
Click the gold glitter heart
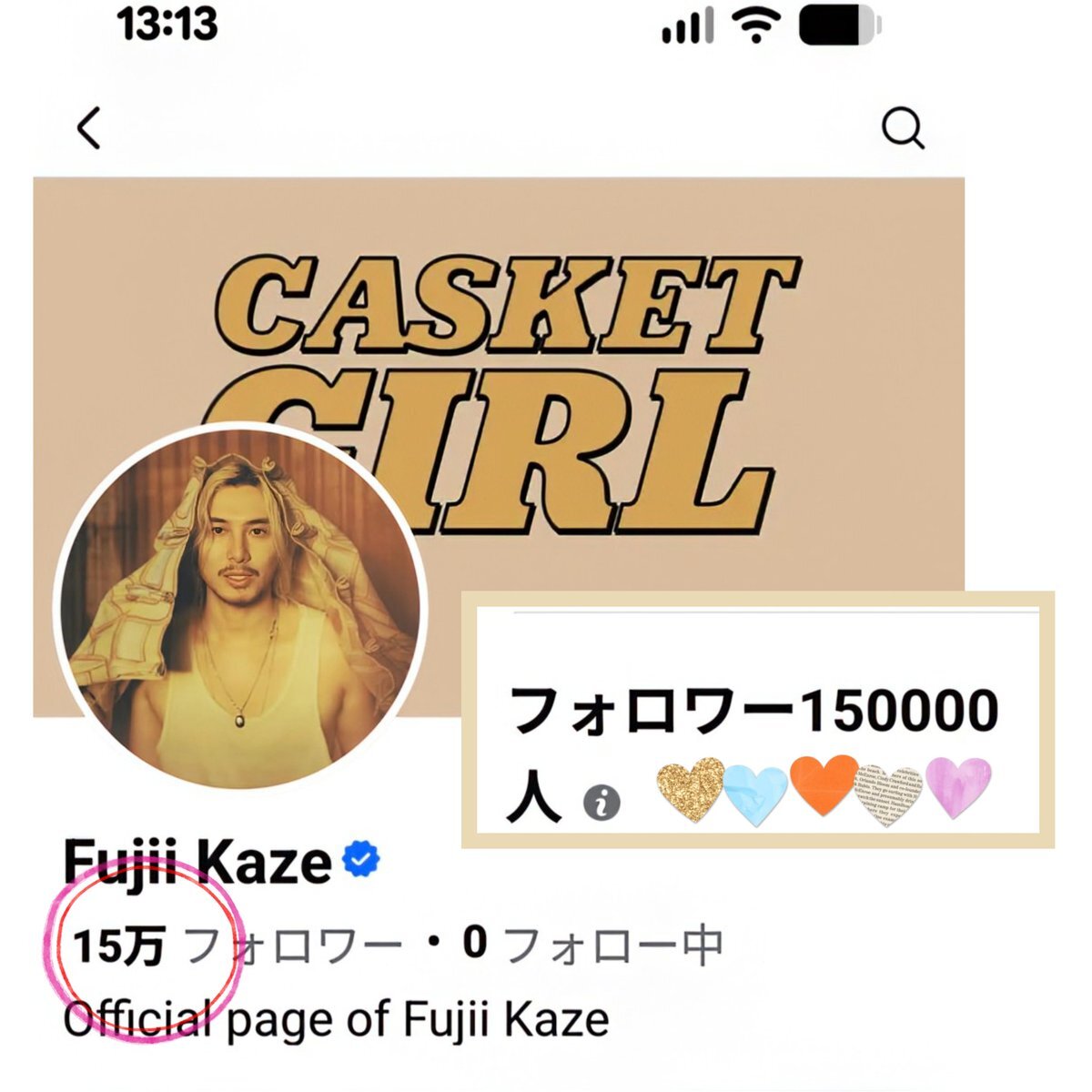point(691,788)
